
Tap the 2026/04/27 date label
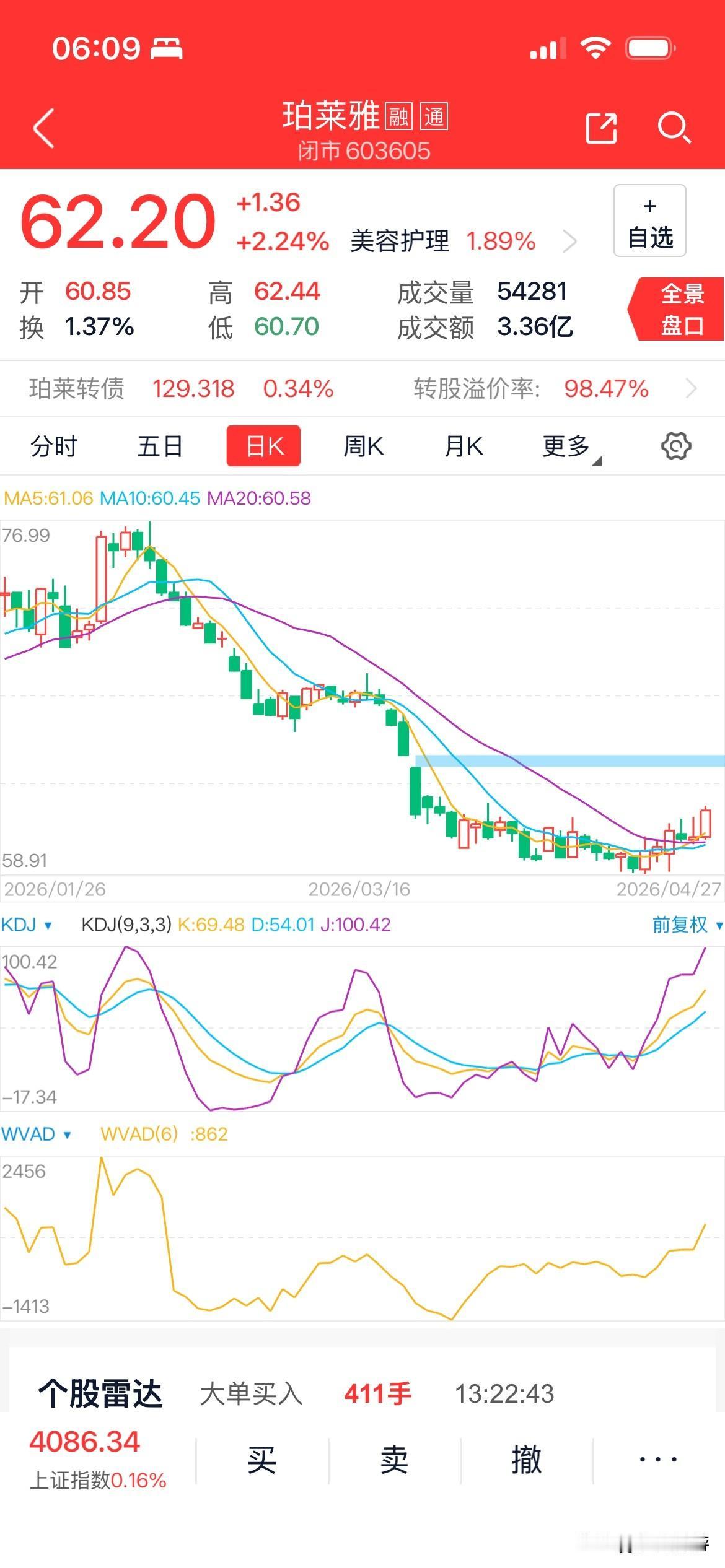(669, 889)
